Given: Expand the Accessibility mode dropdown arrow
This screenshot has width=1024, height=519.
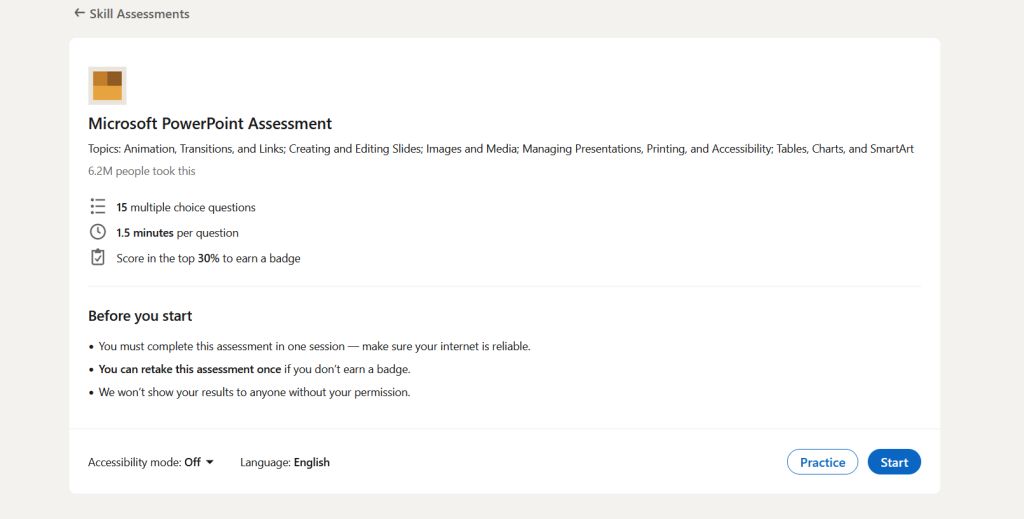Looking at the screenshot, I should tap(210, 462).
